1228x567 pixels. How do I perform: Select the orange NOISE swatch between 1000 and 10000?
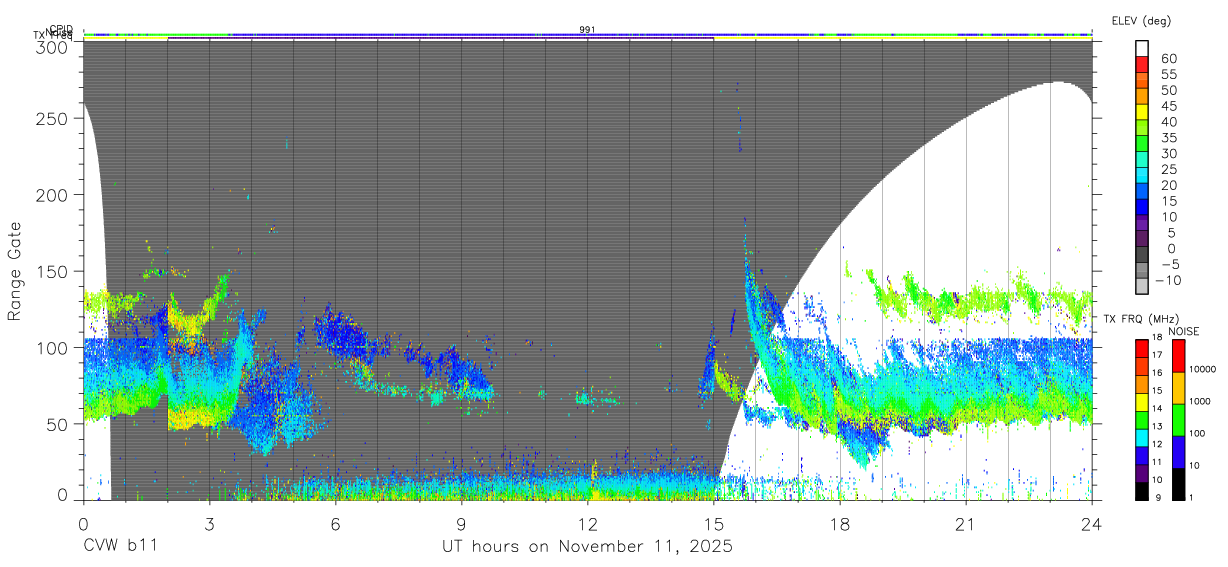click(x=1177, y=387)
